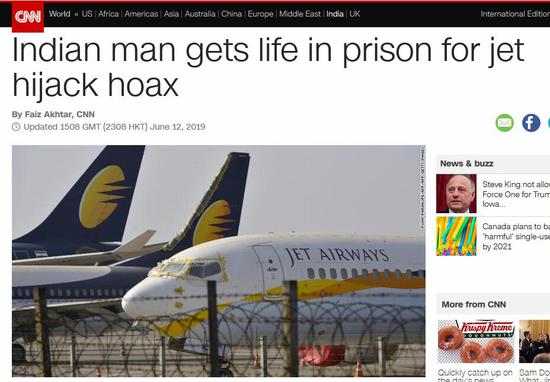Open the India section
550x382 pixels.
(335, 14)
